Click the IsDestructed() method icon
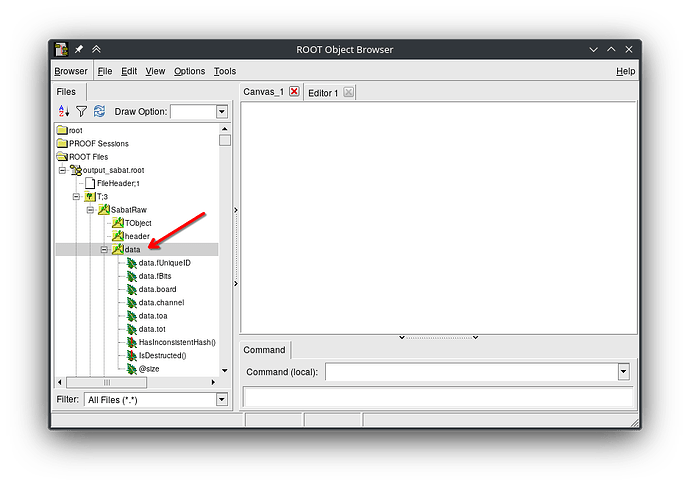The height and width of the screenshot is (486, 690). point(132,355)
